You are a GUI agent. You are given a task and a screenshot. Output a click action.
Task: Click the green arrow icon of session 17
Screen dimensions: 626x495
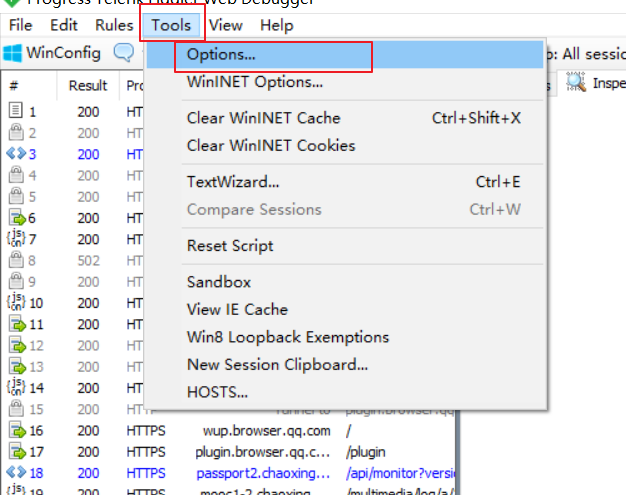click(17, 451)
